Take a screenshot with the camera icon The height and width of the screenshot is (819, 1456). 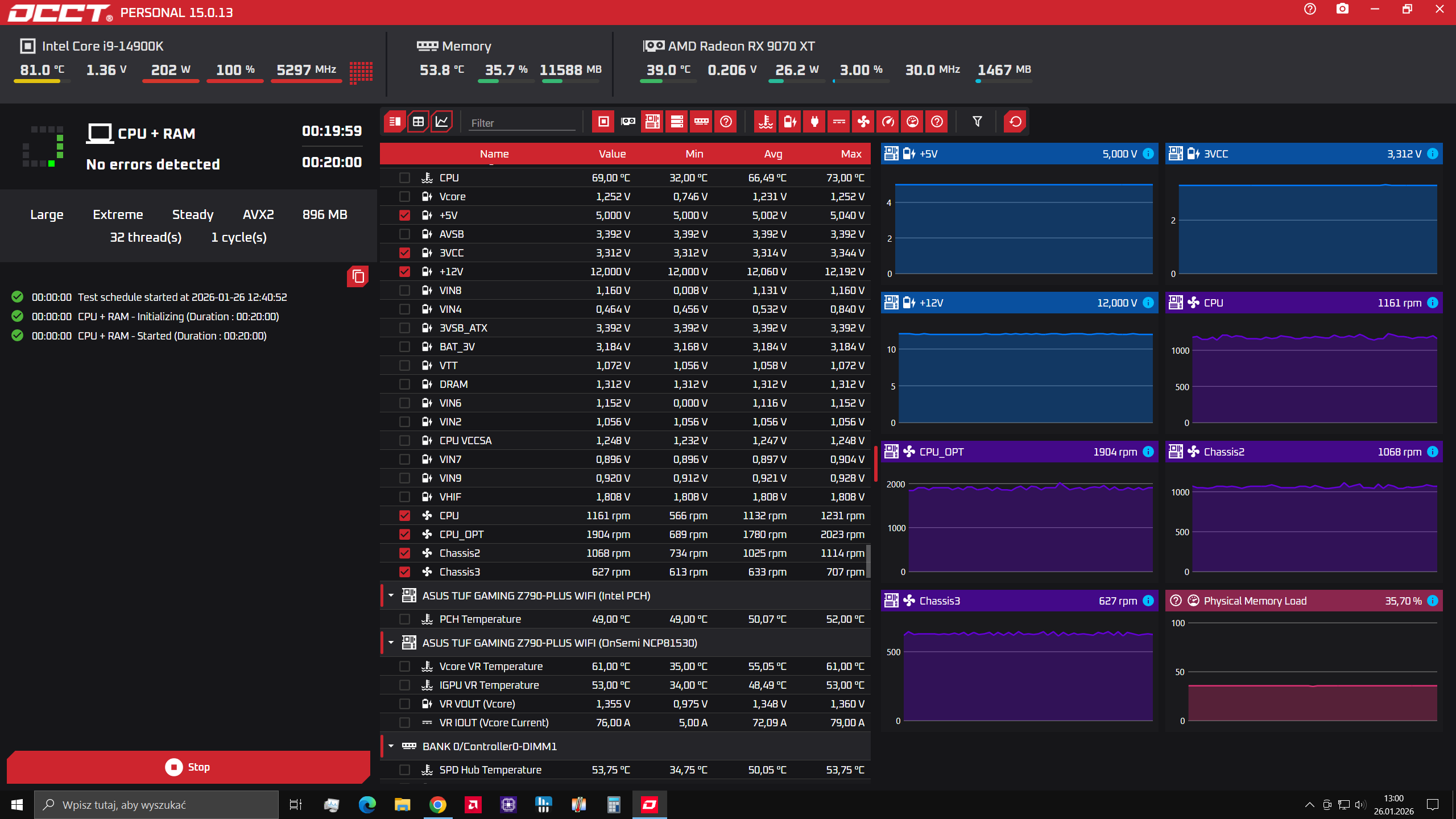click(1342, 9)
